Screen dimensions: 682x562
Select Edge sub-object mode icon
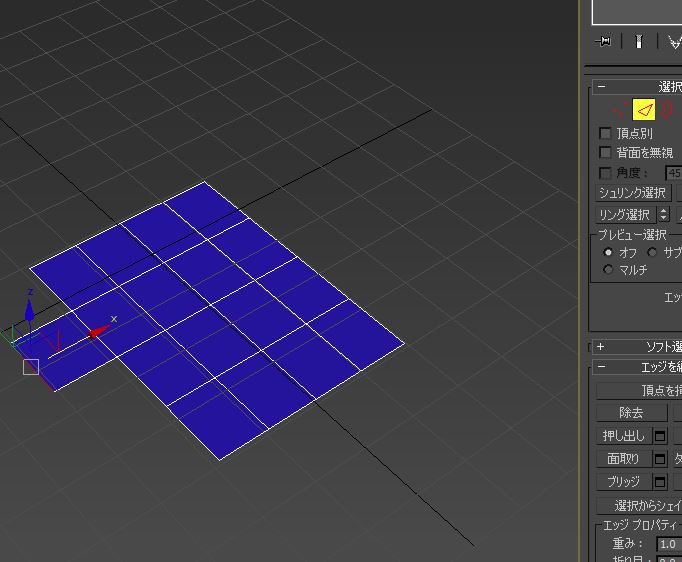(x=644, y=110)
